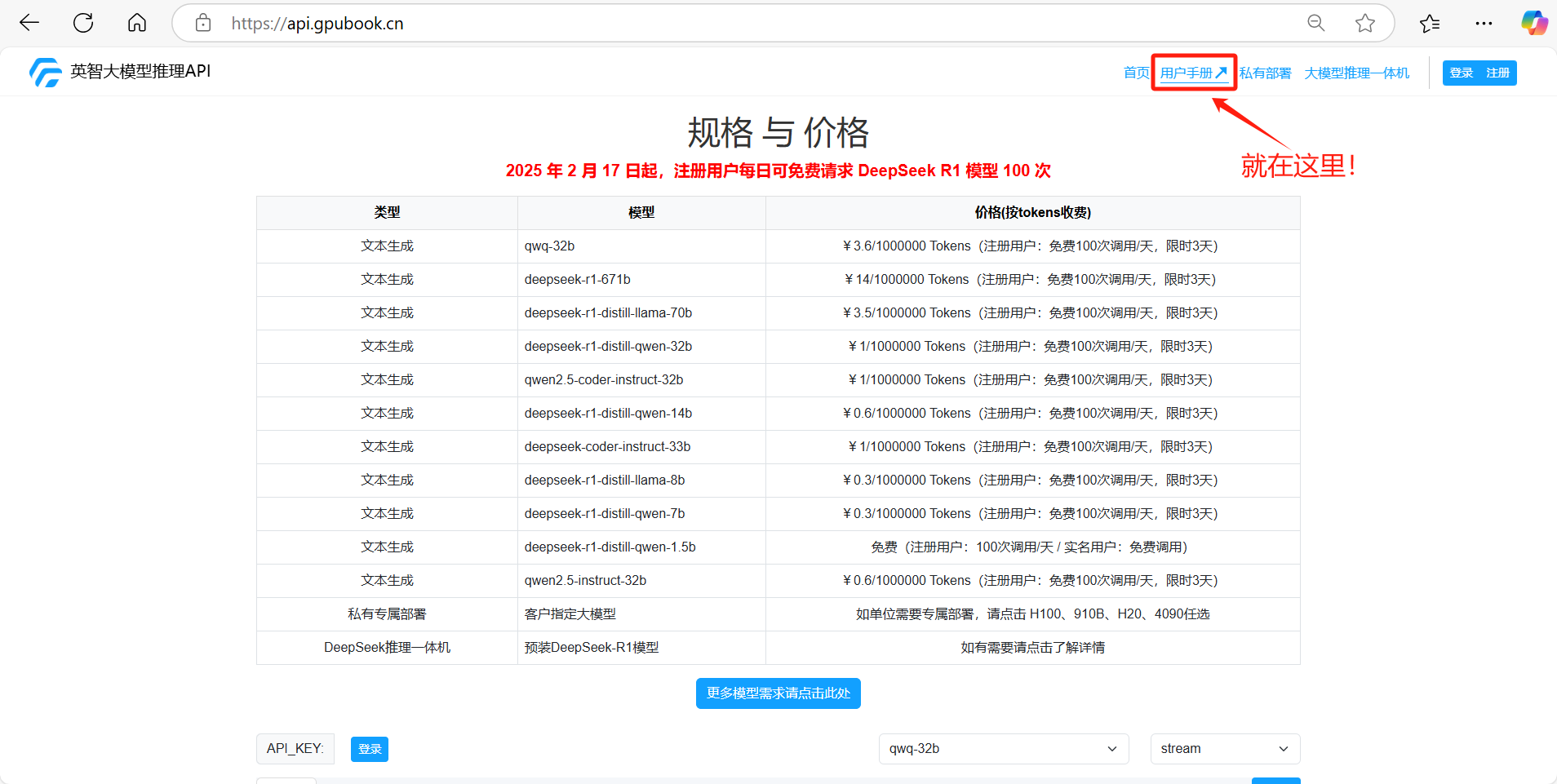Select deepseek-r1-distill-qwen-1.5b cell
1557x784 pixels.
641,547
